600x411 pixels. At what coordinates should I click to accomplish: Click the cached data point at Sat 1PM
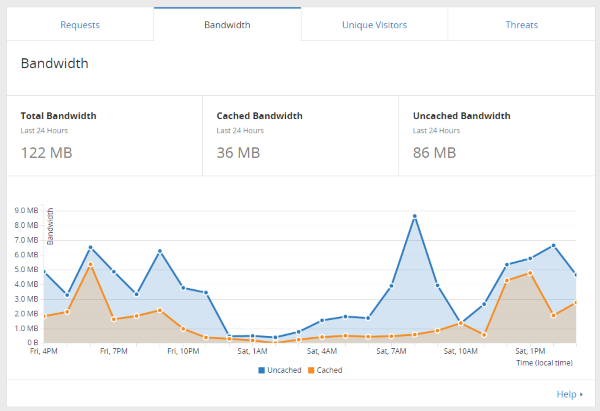(x=530, y=273)
